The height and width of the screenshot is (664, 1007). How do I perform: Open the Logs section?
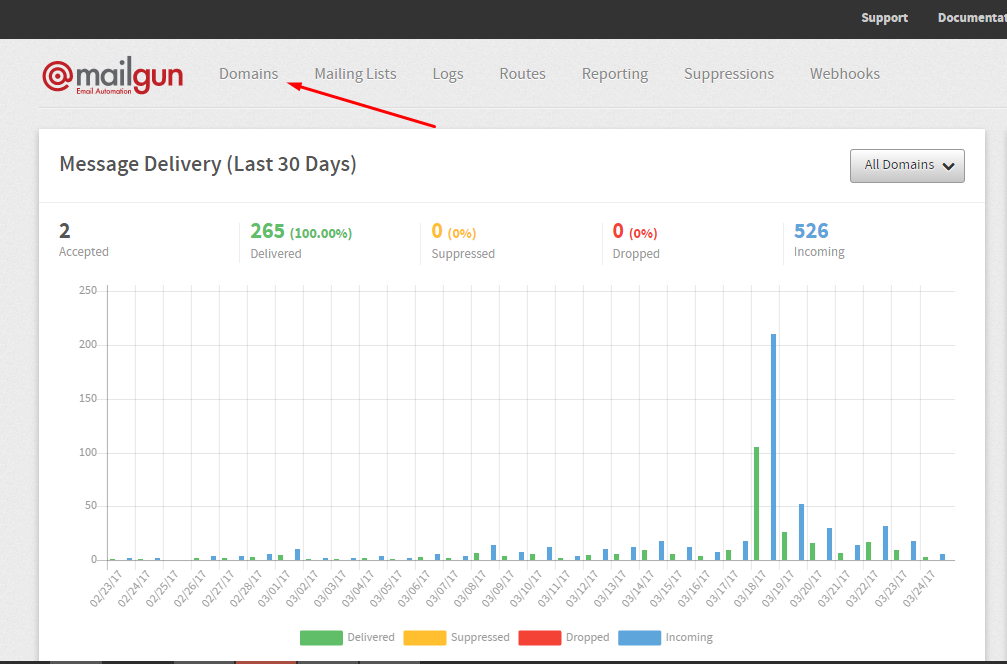(448, 74)
